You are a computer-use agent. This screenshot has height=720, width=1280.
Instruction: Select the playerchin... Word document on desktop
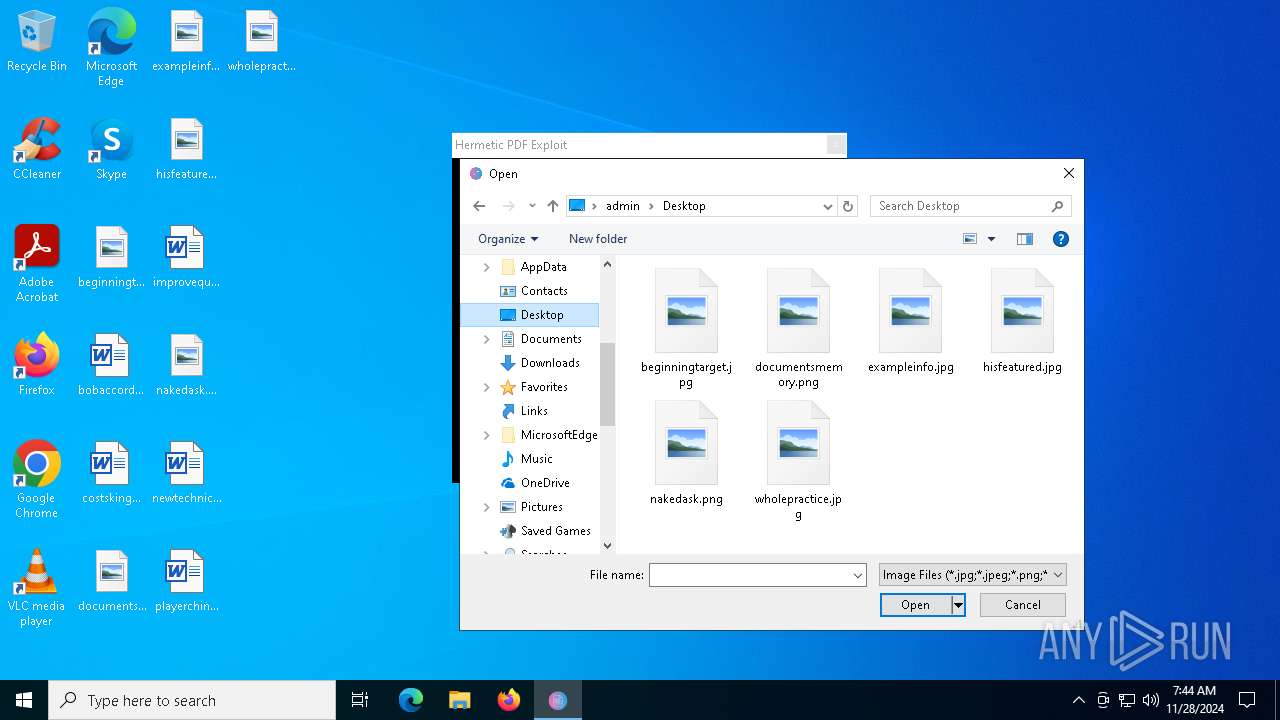pos(186,581)
